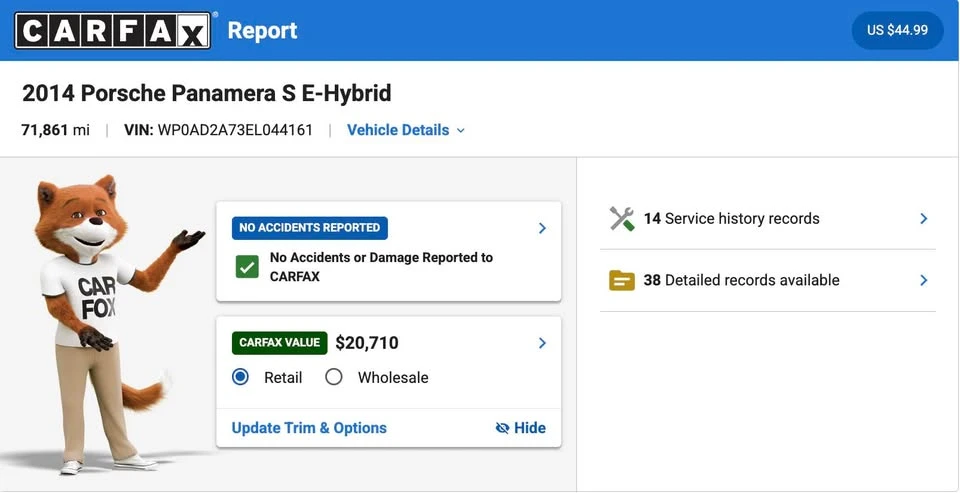Select the Wholesale radio button

click(334, 377)
